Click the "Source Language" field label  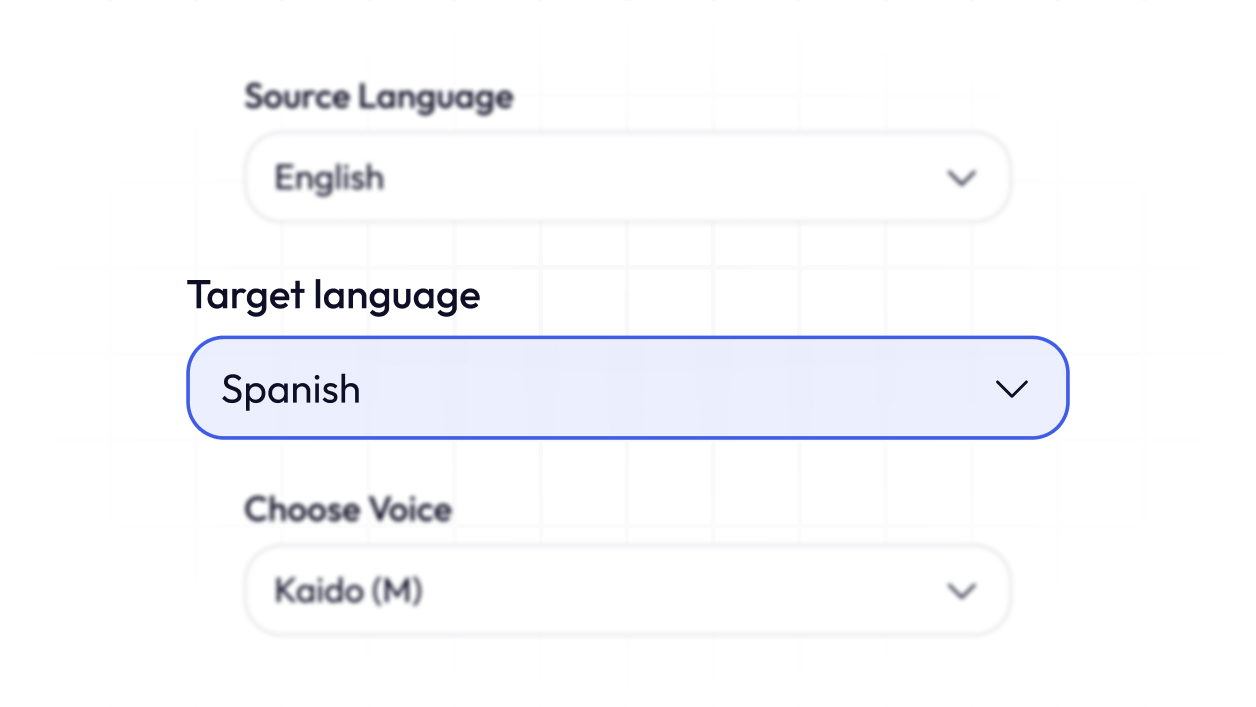click(x=379, y=97)
